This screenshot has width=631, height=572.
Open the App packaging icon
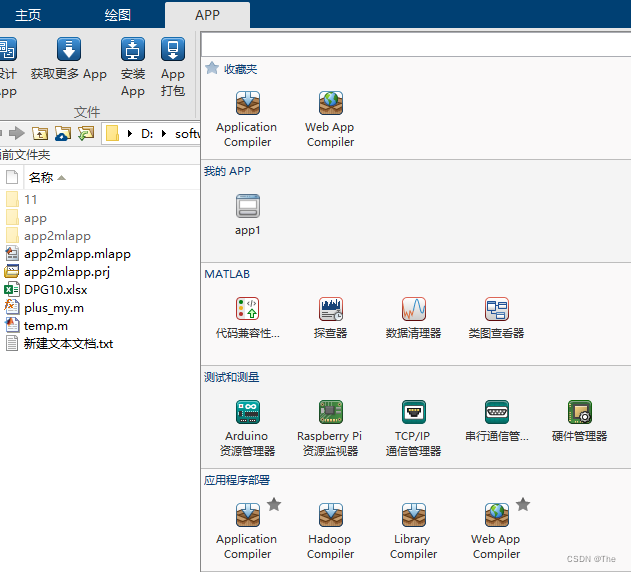click(173, 49)
